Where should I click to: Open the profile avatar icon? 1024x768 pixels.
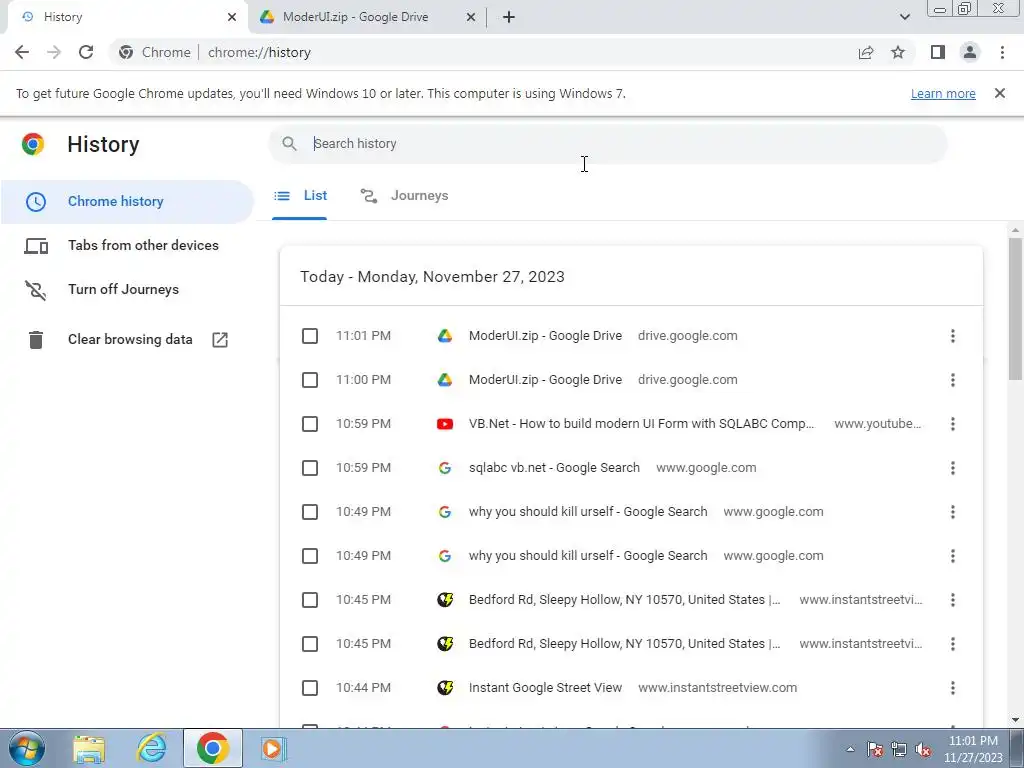970,52
